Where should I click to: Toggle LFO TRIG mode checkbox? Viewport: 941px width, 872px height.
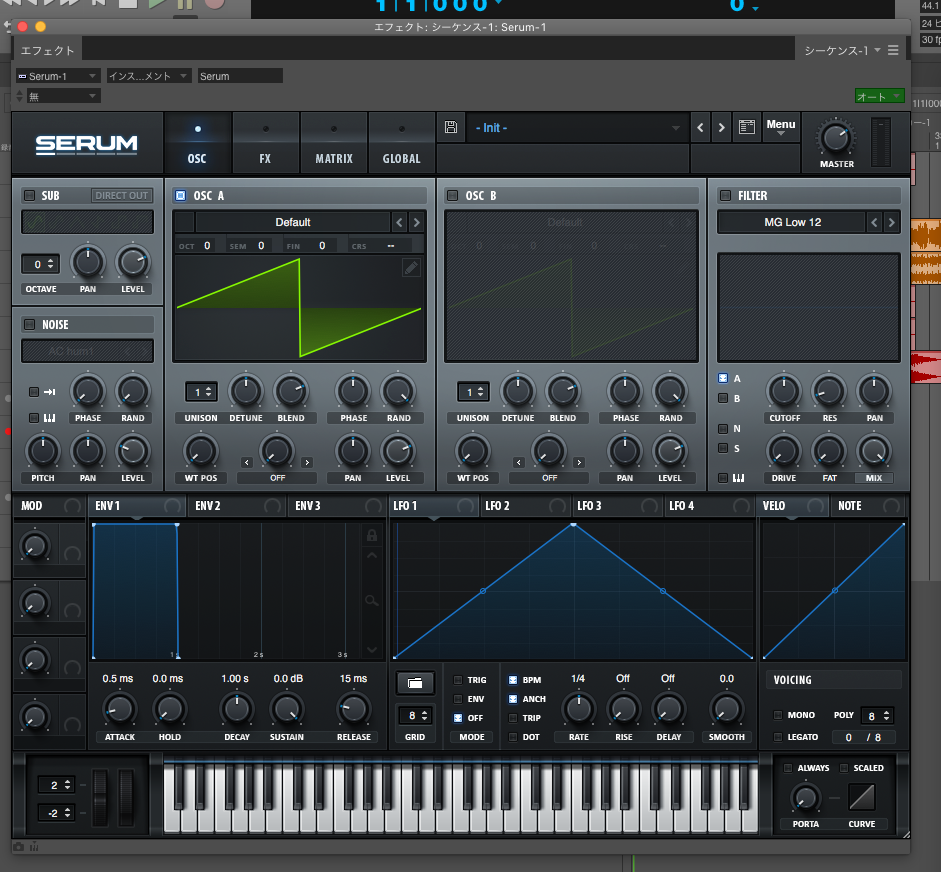click(x=458, y=680)
